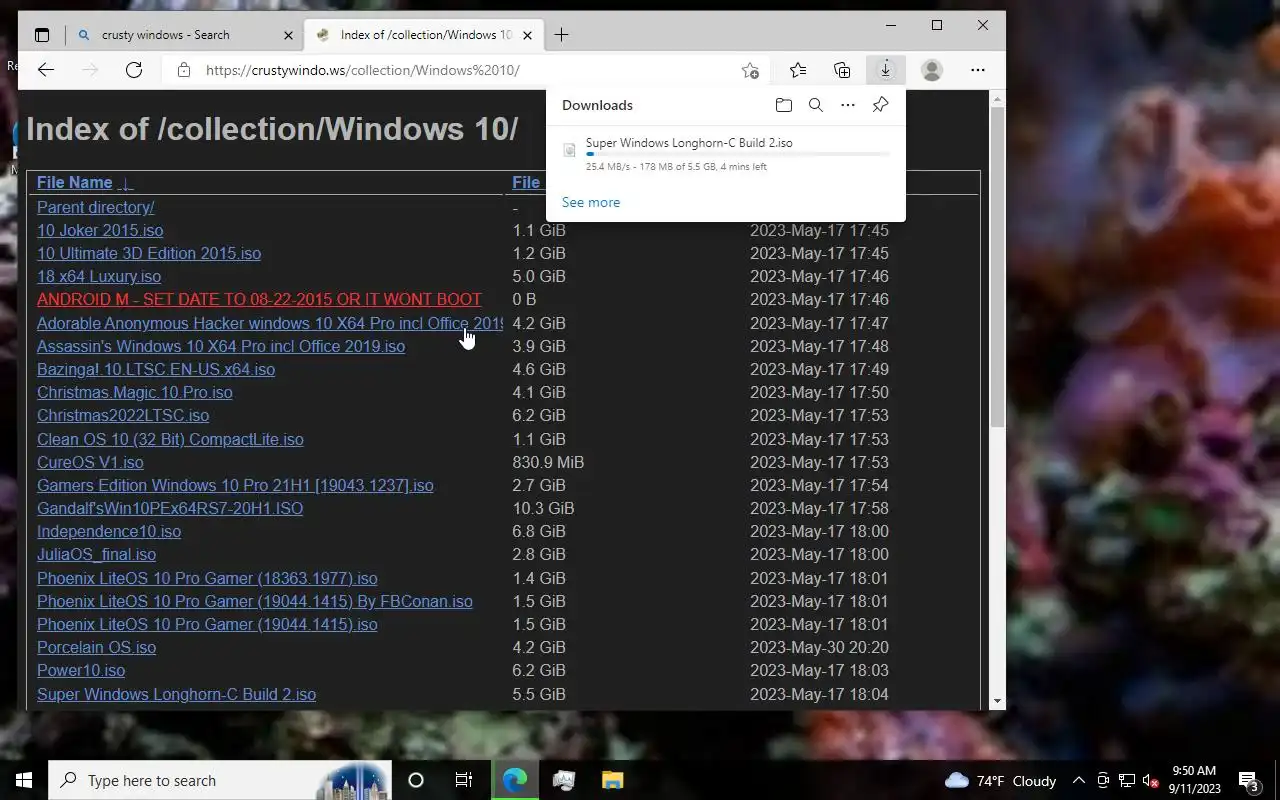Search downloads in the Downloads panel

pyautogui.click(x=815, y=105)
